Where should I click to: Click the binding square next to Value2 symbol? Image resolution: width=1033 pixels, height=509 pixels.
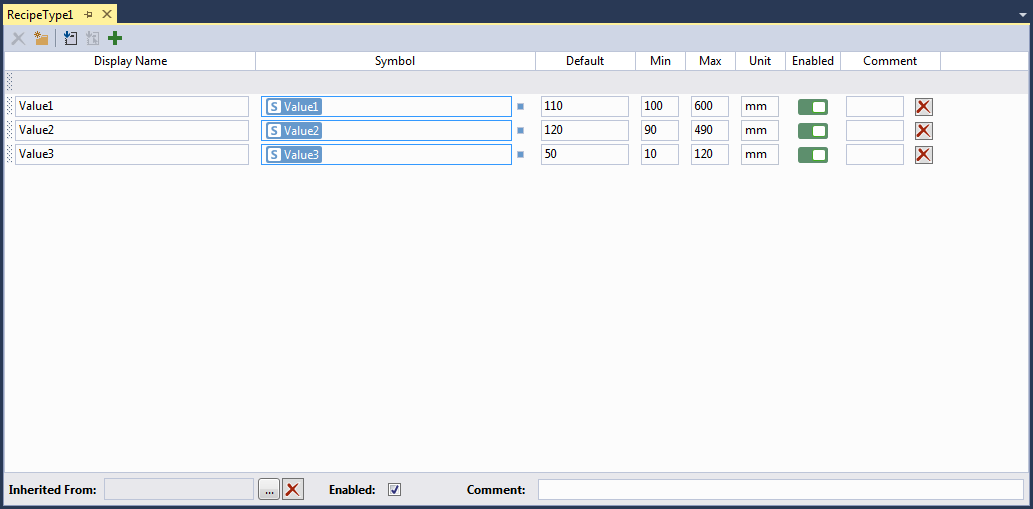click(520, 130)
